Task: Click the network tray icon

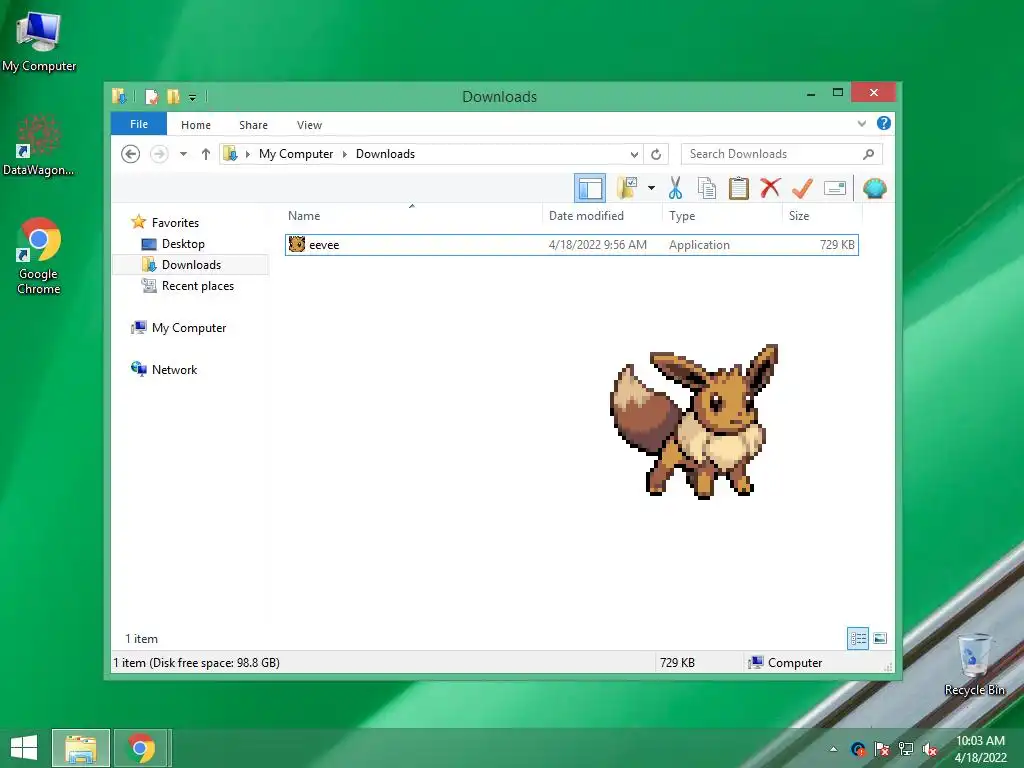Action: (x=906, y=749)
